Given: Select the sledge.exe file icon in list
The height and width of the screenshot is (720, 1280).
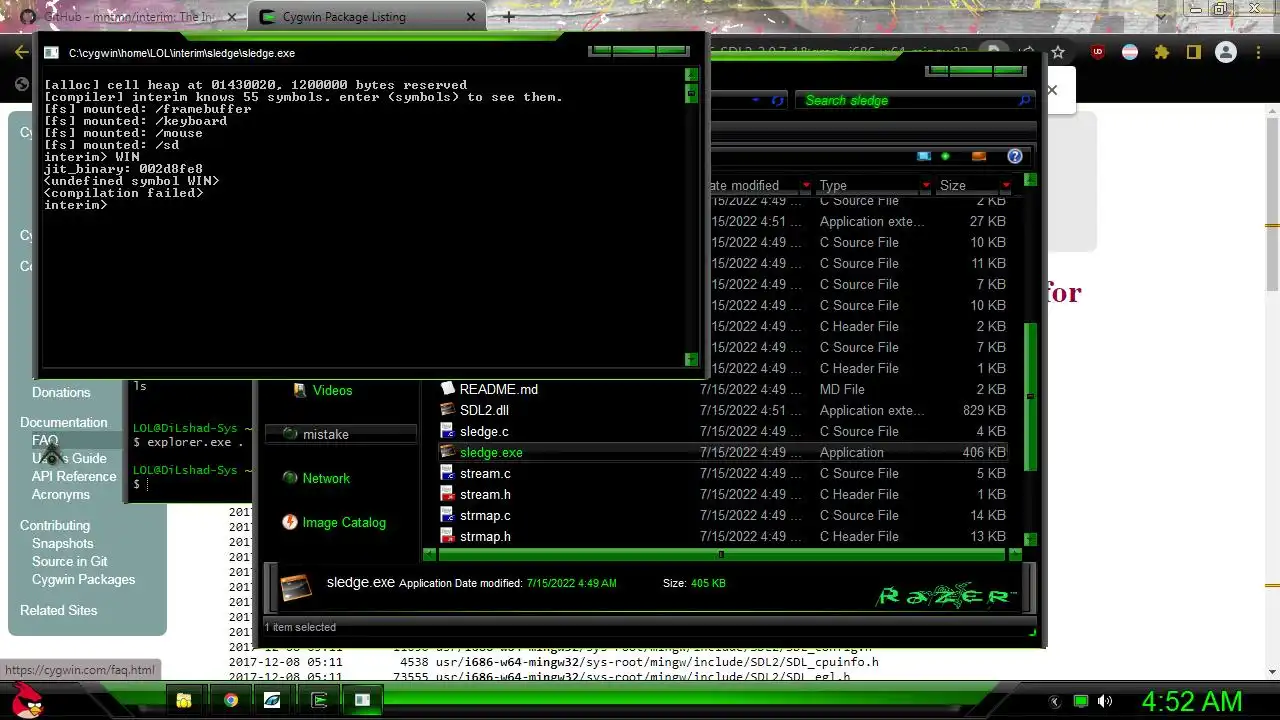Looking at the screenshot, I should [447, 452].
